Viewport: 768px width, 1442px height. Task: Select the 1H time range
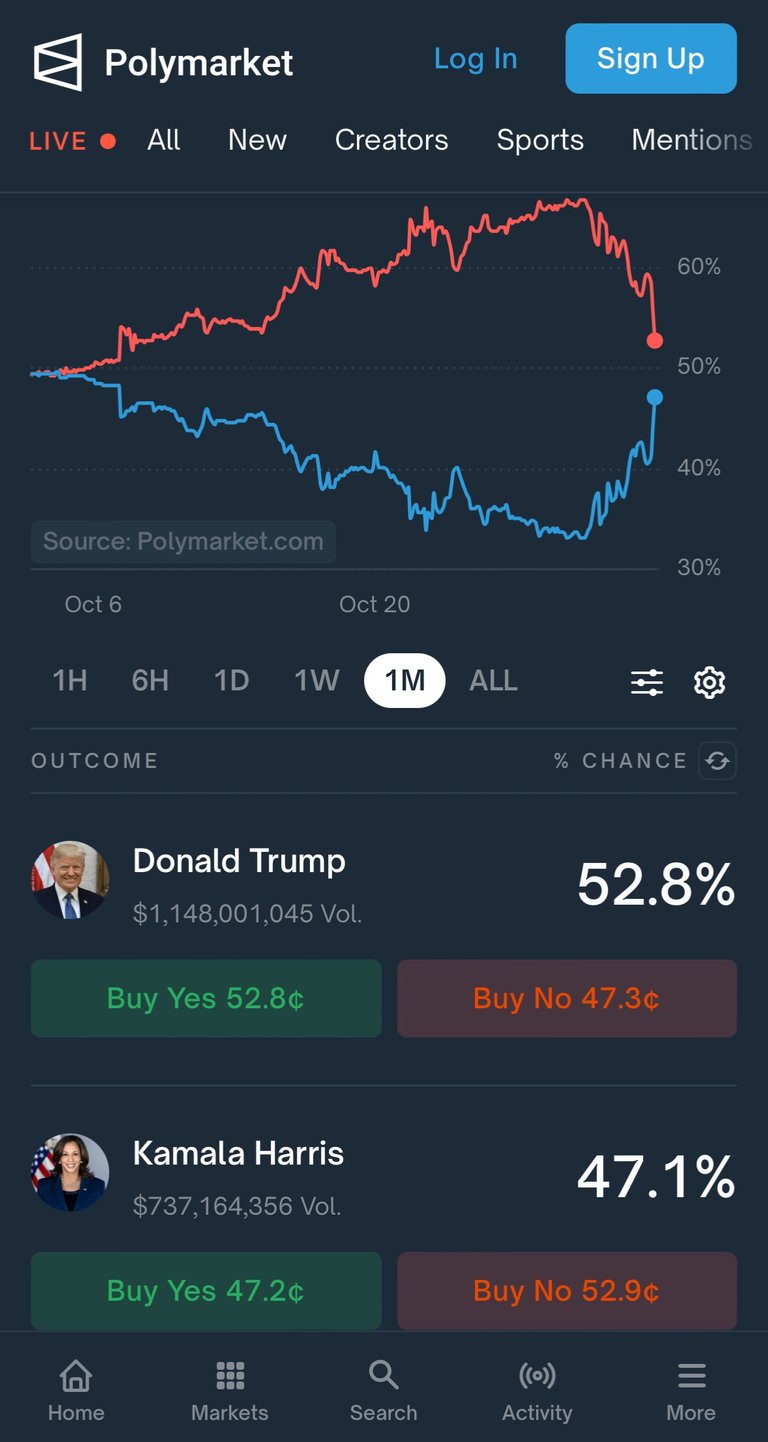point(70,681)
